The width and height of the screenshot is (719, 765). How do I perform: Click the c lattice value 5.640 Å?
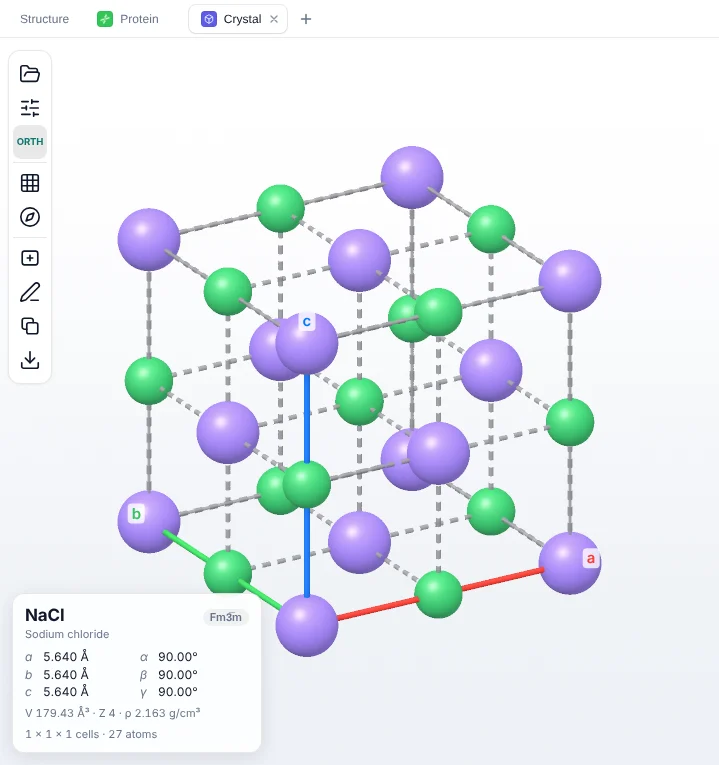(66, 692)
